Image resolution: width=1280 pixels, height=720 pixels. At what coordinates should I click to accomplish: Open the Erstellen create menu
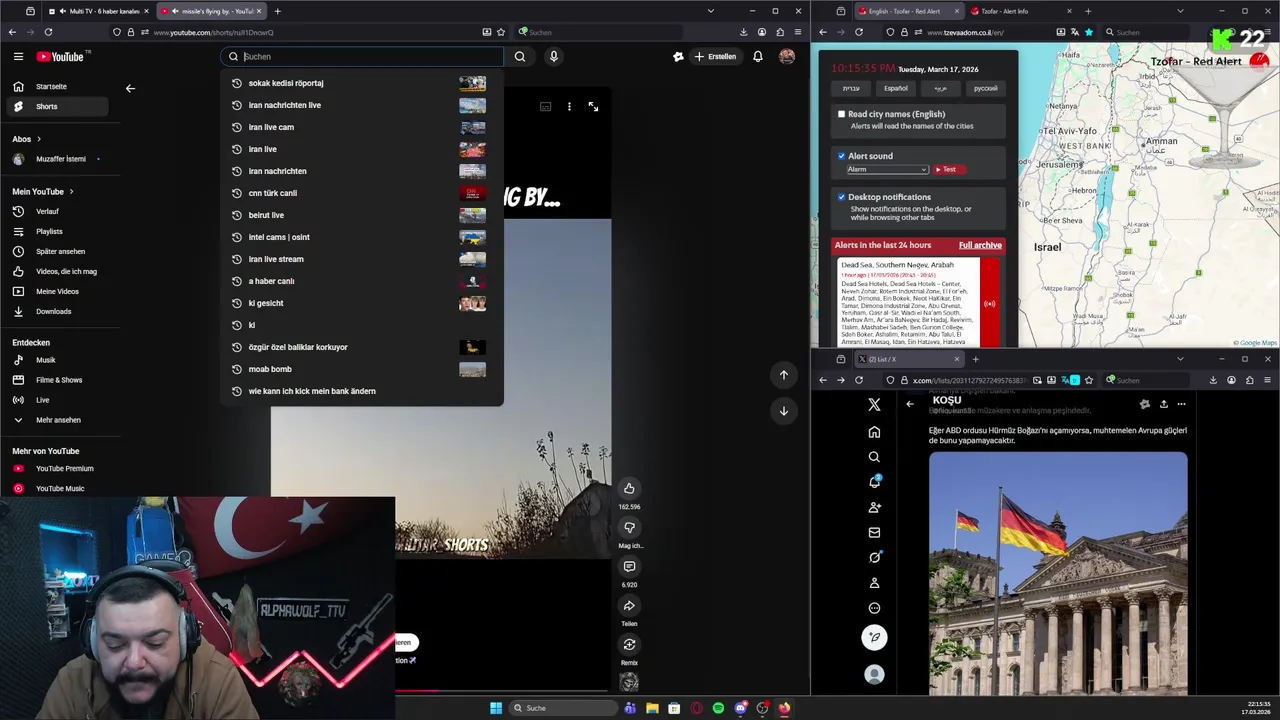click(x=715, y=57)
